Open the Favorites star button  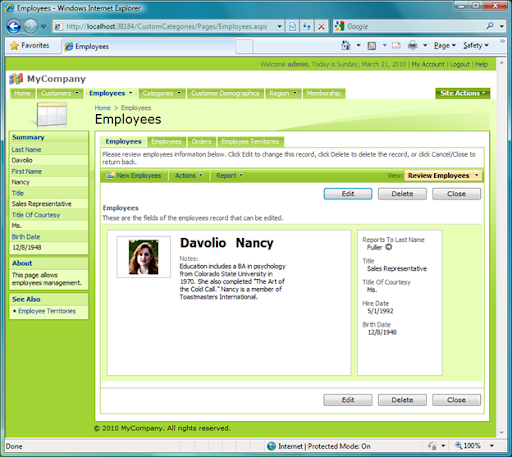tap(29, 45)
